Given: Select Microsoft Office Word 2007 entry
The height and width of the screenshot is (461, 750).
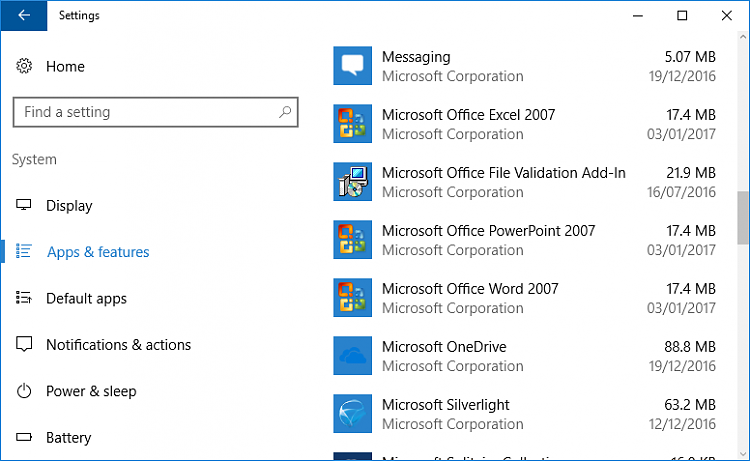Looking at the screenshot, I should [x=525, y=297].
